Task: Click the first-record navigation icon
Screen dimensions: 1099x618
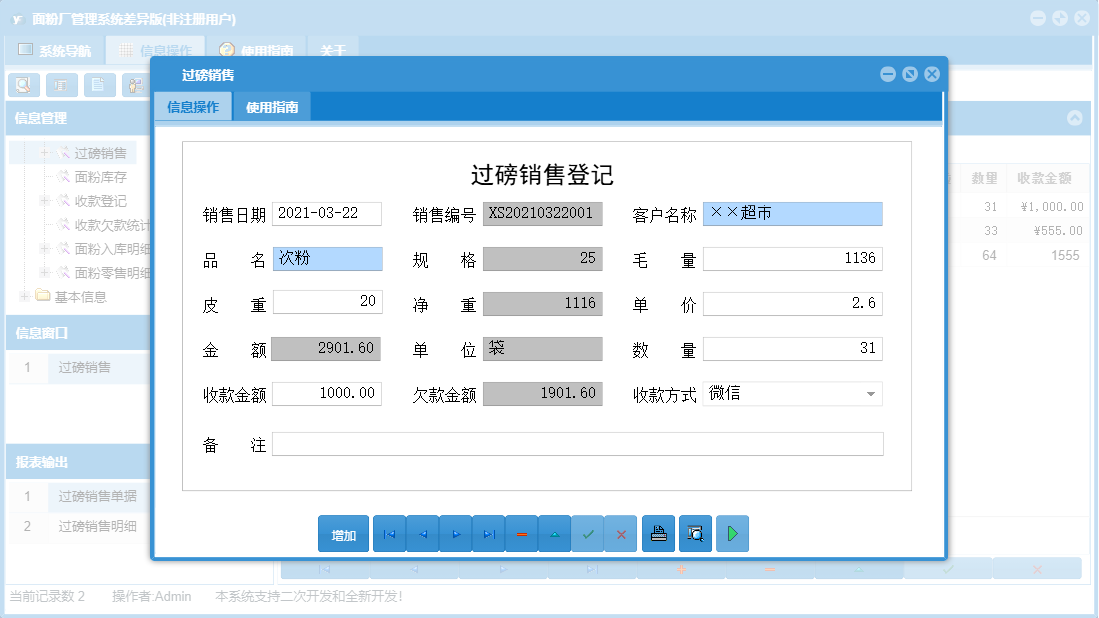Action: (x=389, y=533)
